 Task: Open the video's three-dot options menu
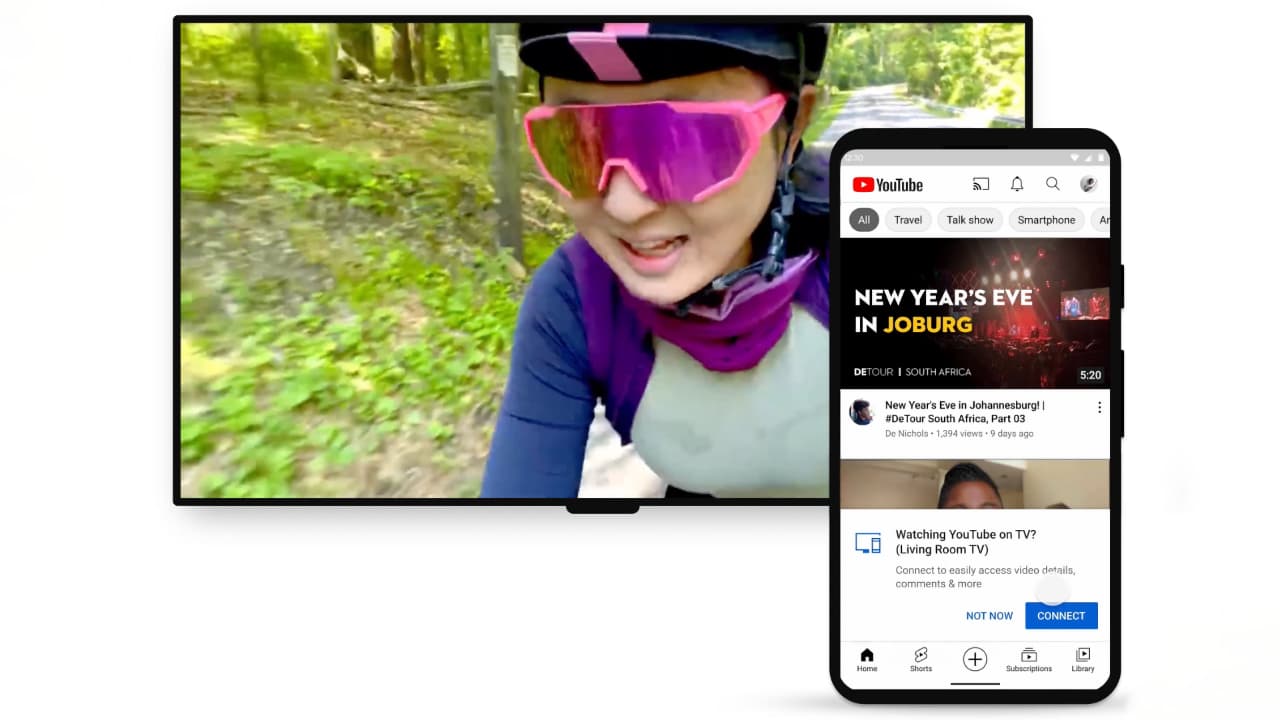pyautogui.click(x=1099, y=407)
